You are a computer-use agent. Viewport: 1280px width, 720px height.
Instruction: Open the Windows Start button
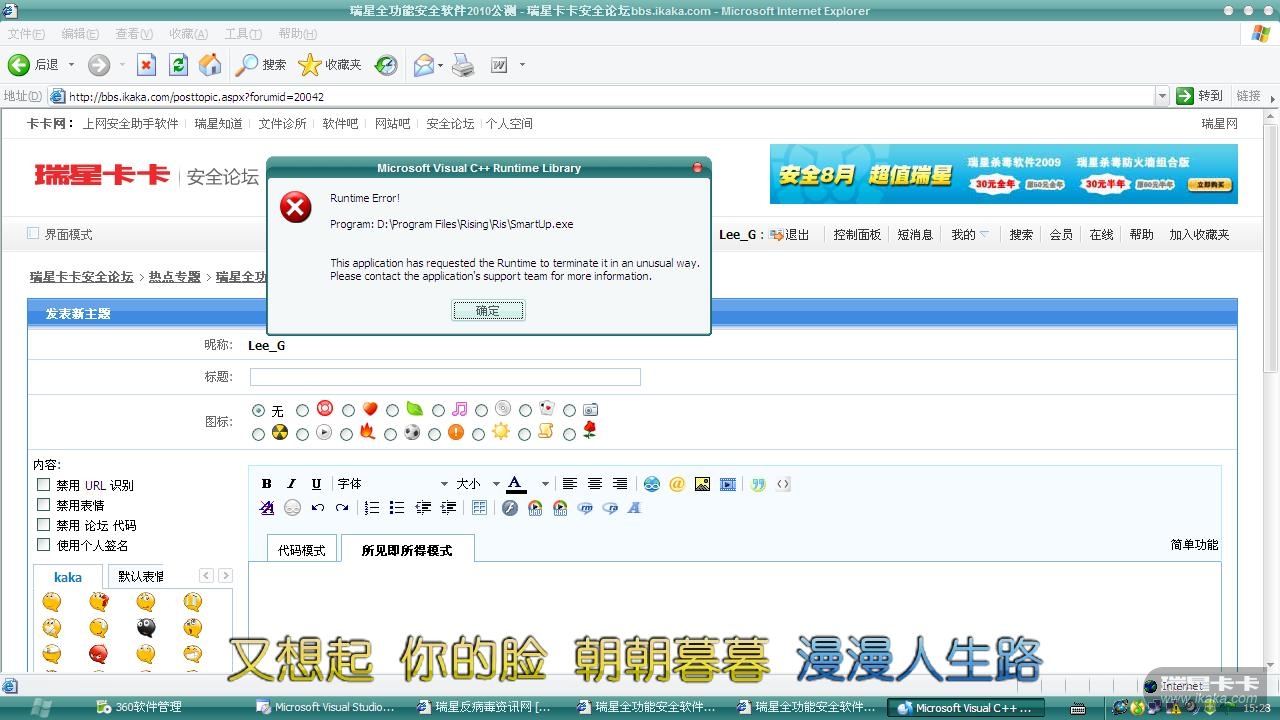(41, 708)
